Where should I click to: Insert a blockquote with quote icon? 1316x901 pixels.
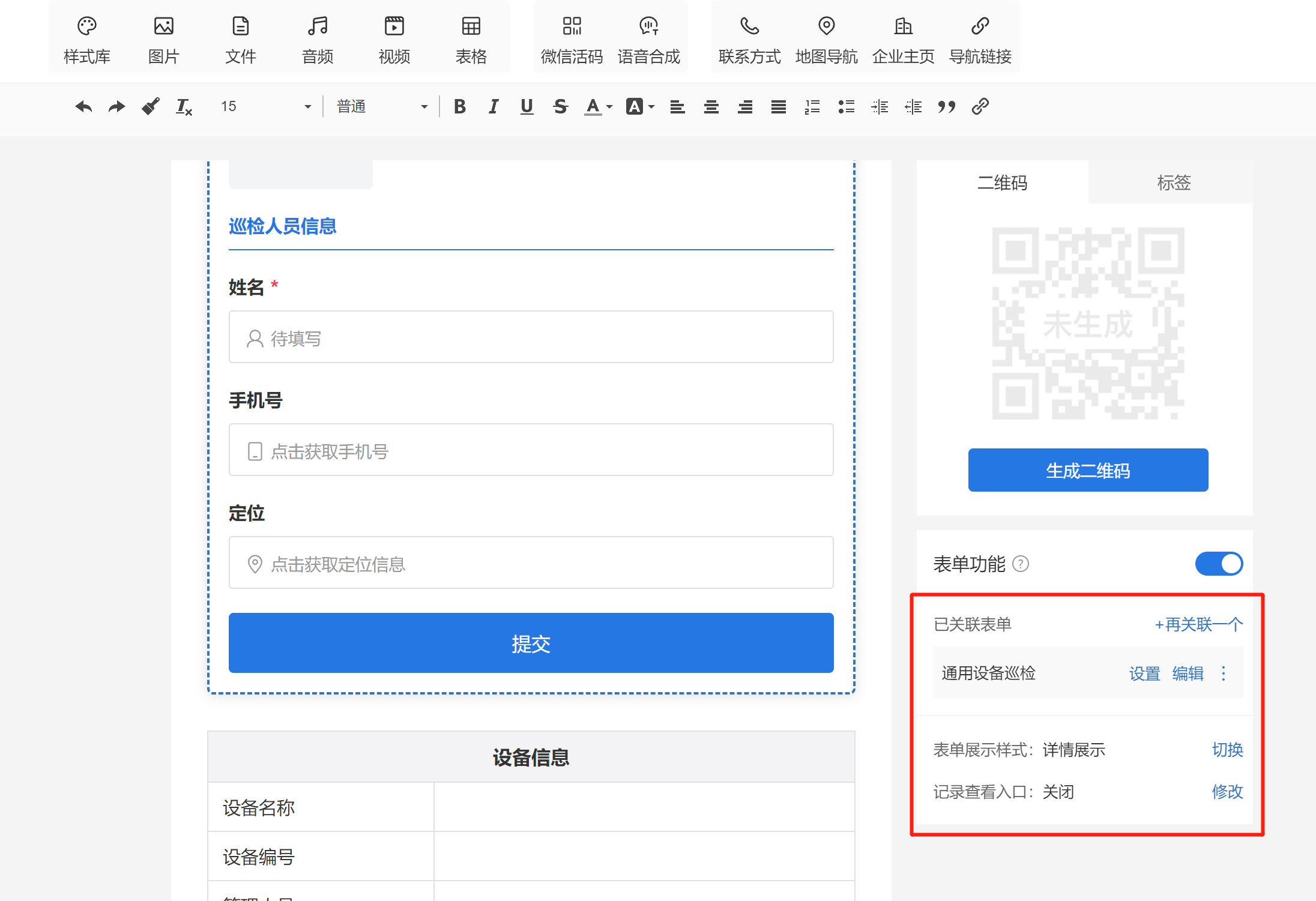946,107
